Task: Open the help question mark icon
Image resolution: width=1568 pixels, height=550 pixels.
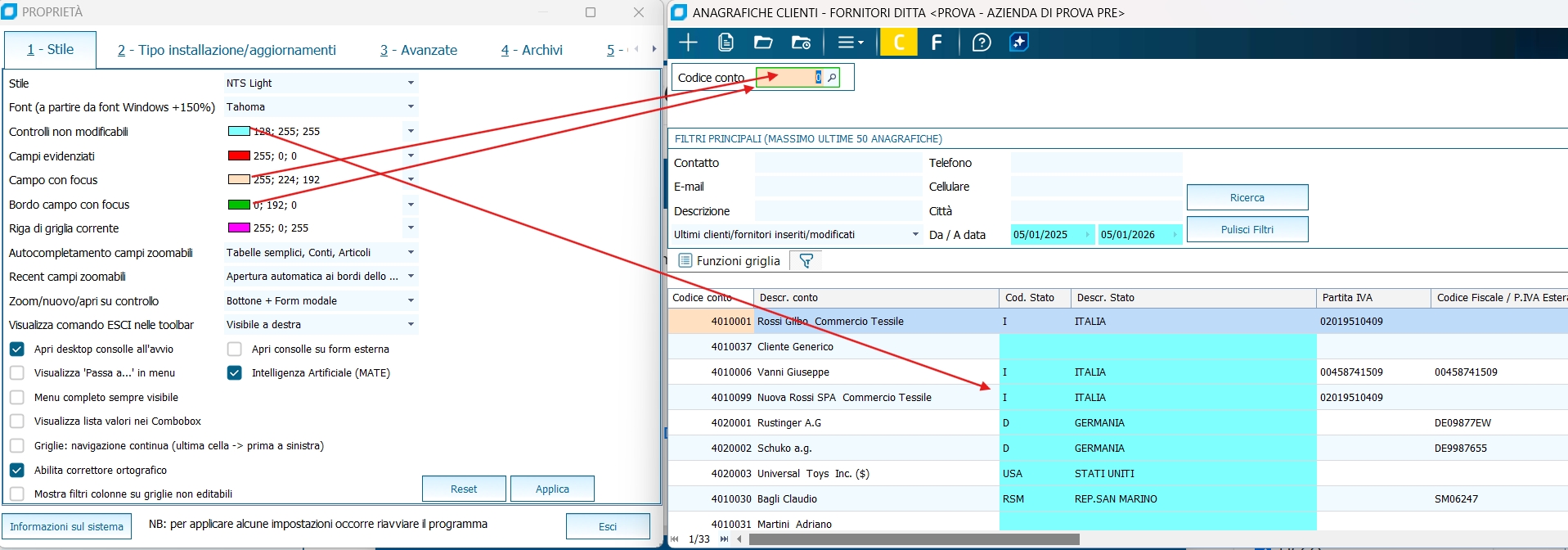Action: point(981,43)
